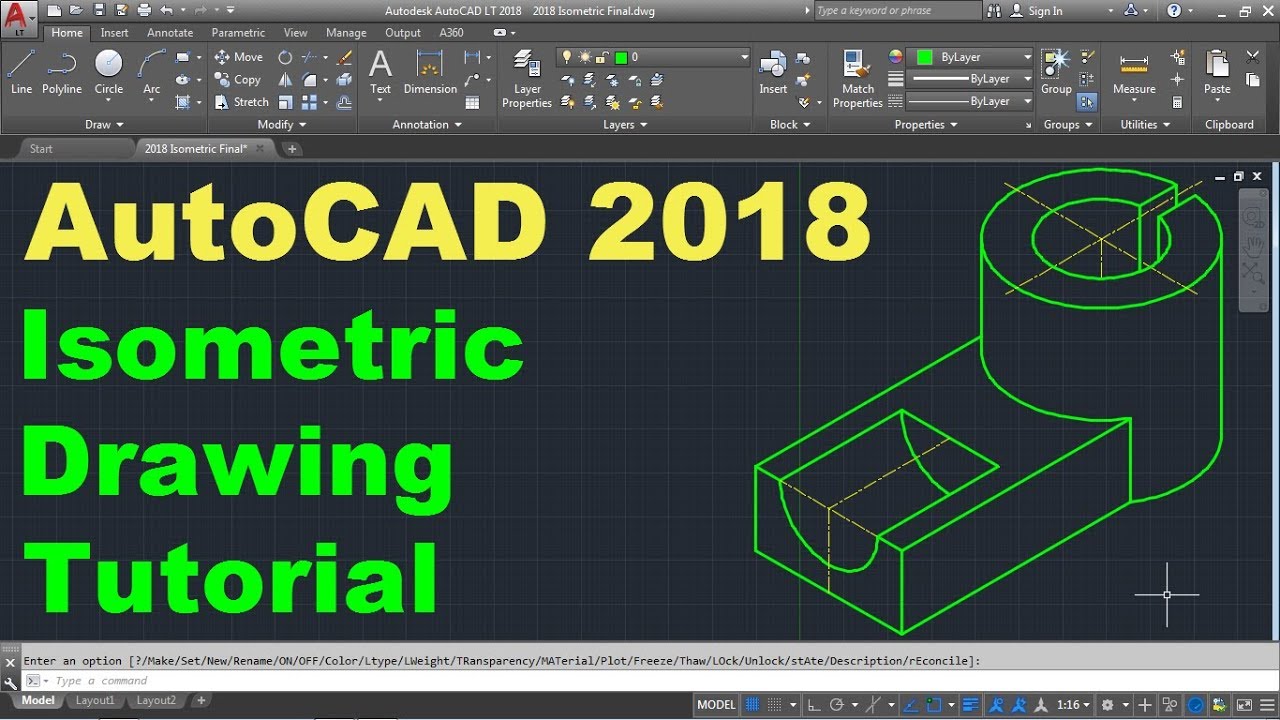1280x720 pixels.
Task: Click the Scale tool icon
Action: [285, 102]
